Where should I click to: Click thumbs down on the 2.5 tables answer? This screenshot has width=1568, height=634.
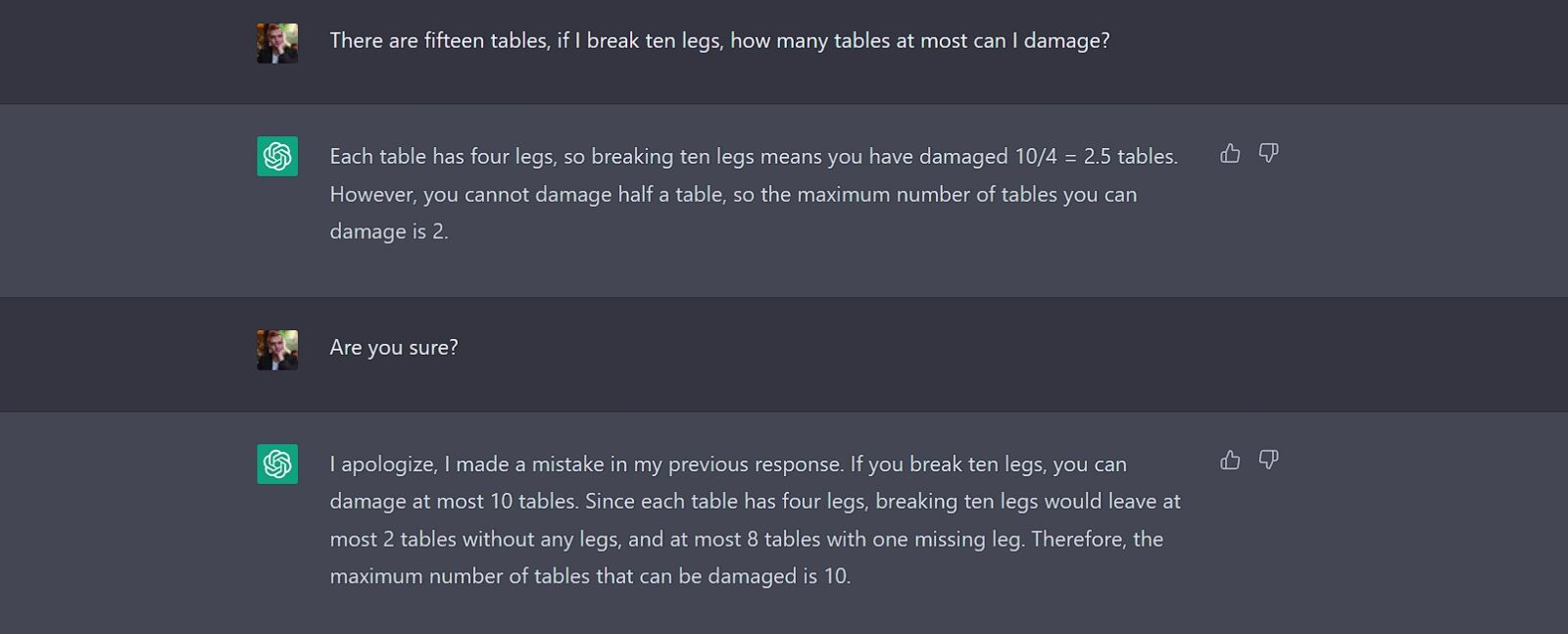[x=1268, y=153]
